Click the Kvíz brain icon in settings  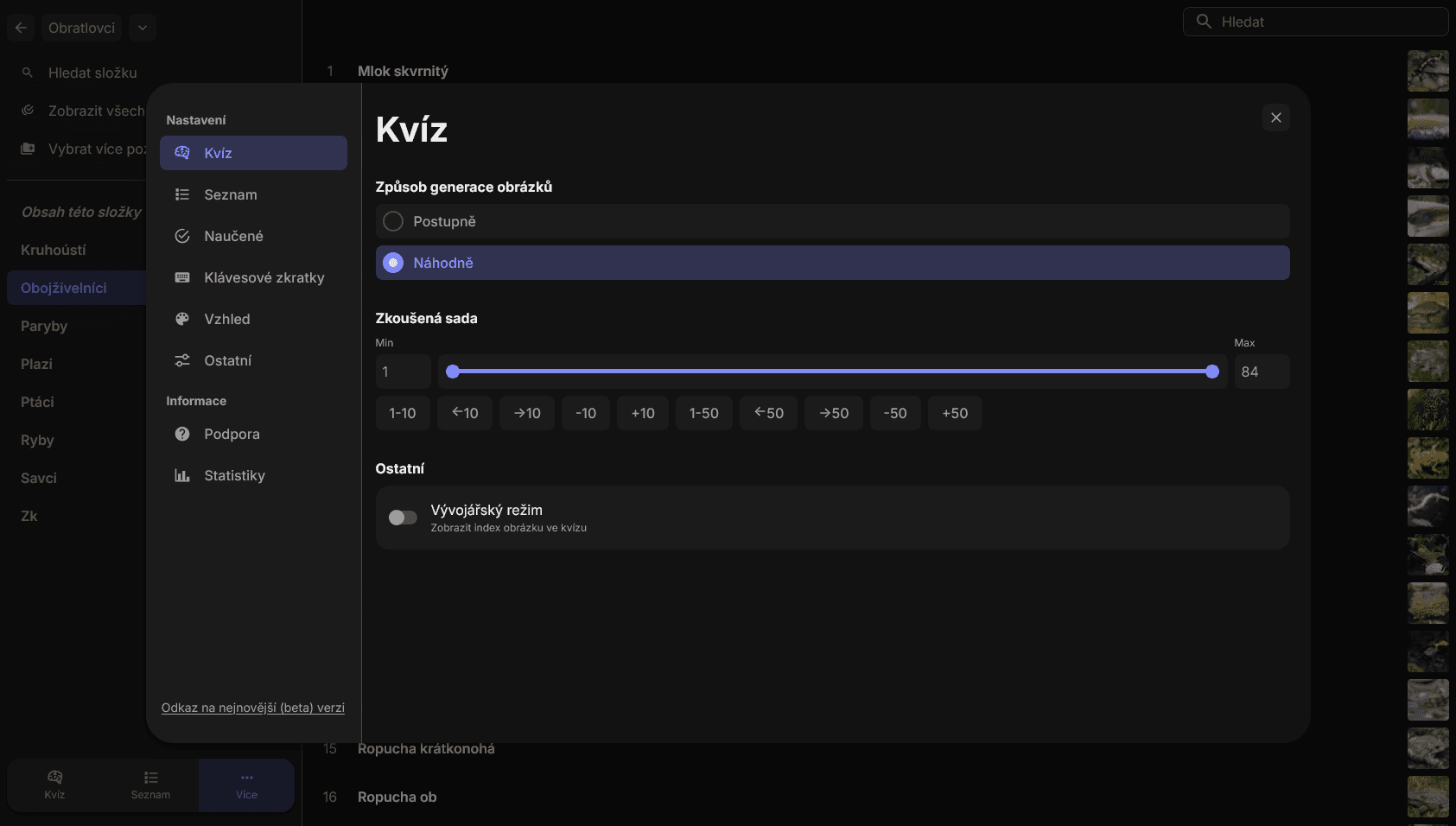click(182, 153)
